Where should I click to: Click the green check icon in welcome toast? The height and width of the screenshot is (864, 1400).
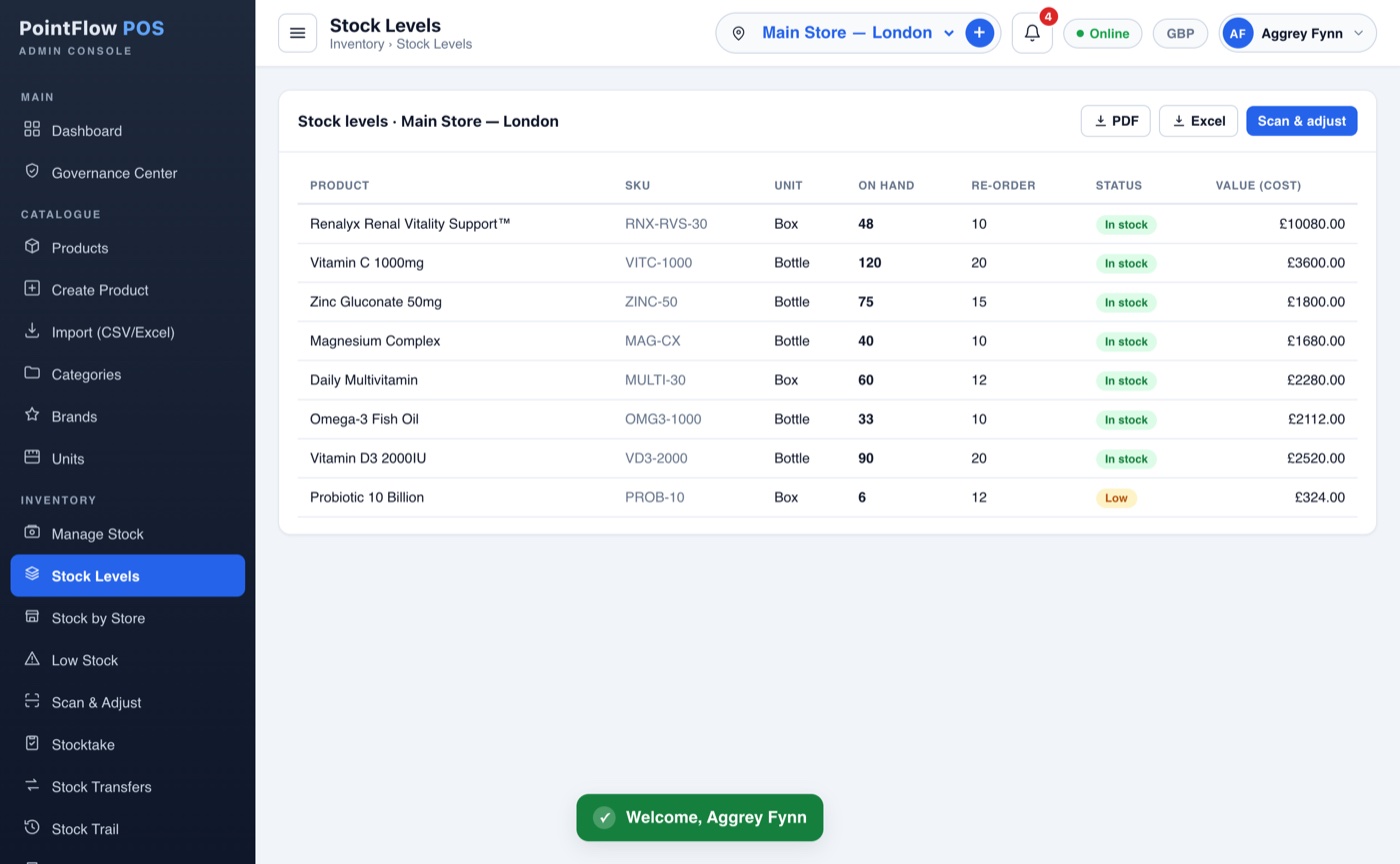(604, 818)
